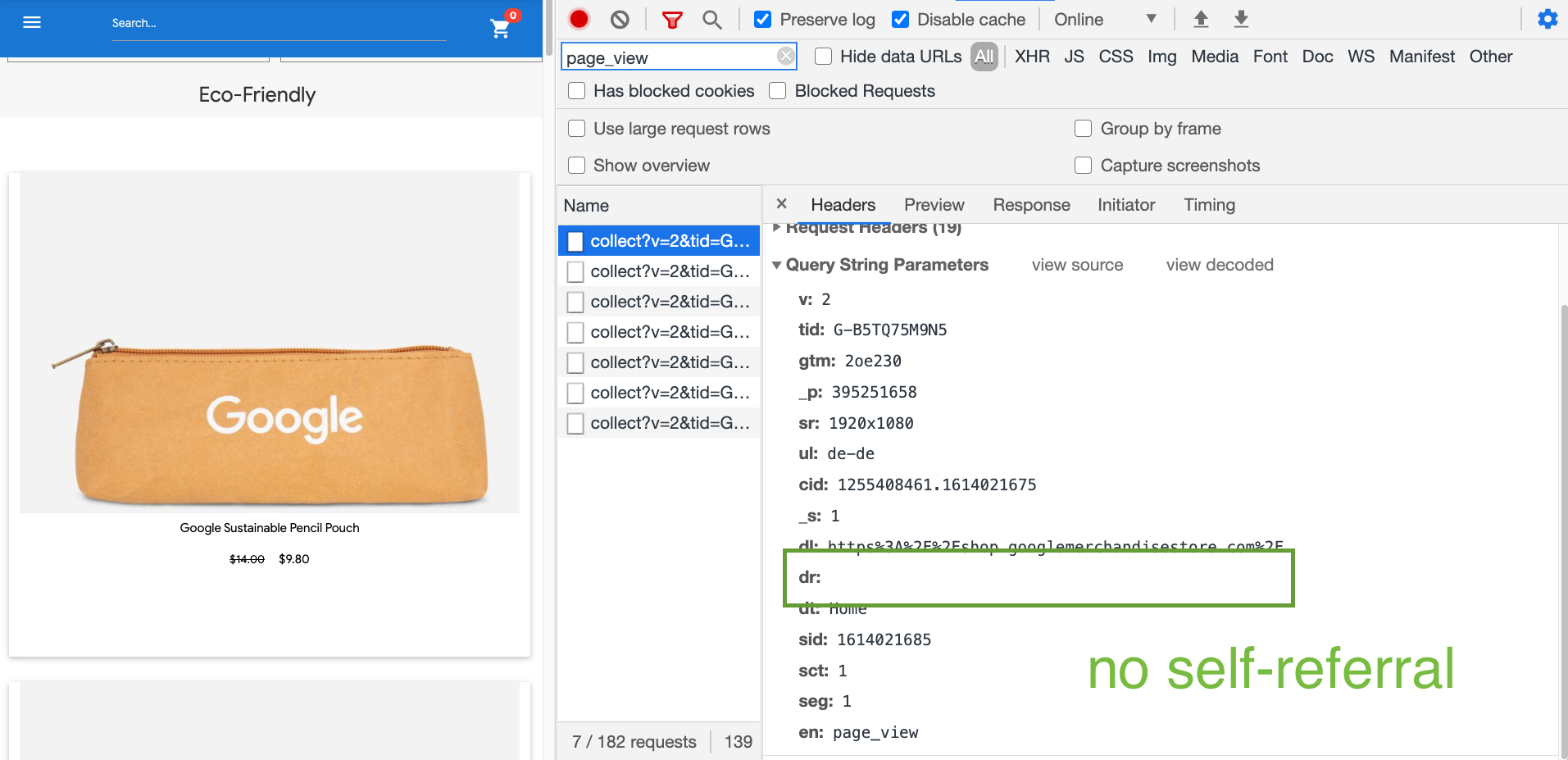Image resolution: width=1568 pixels, height=760 pixels.
Task: Import HAR file with upload arrow
Action: point(1201,20)
